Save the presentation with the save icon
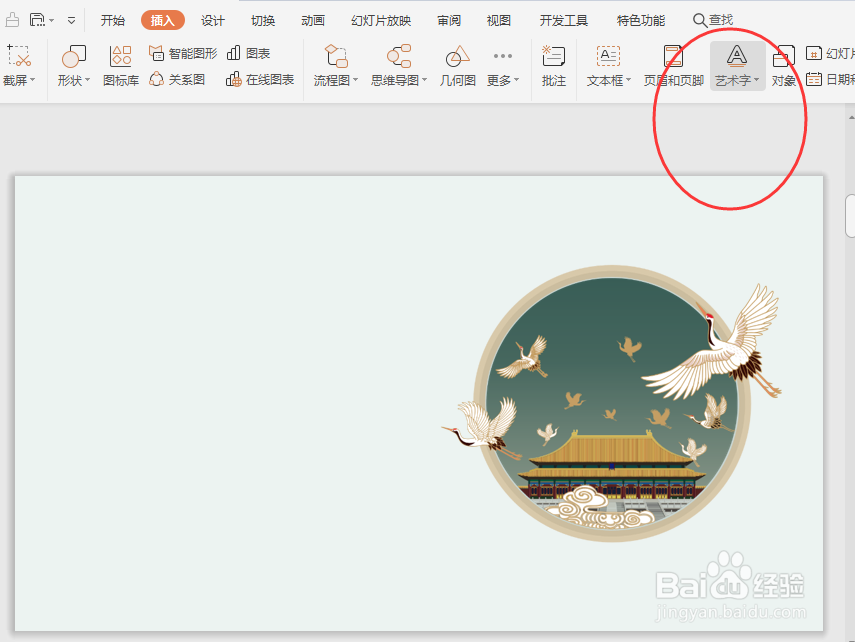The width and height of the screenshot is (855, 642). coord(36,18)
